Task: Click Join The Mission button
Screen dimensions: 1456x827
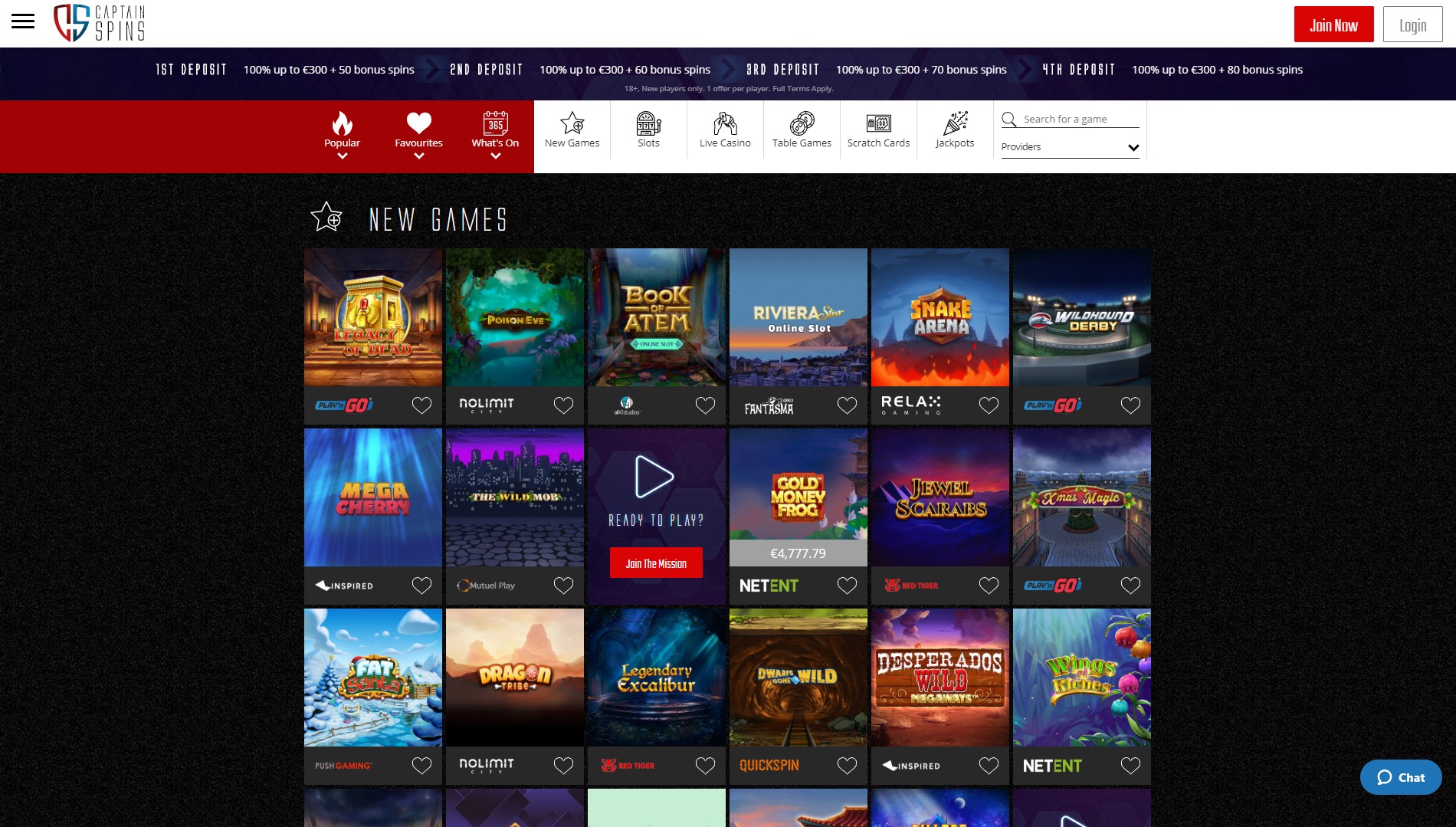Action: pyautogui.click(x=656, y=563)
